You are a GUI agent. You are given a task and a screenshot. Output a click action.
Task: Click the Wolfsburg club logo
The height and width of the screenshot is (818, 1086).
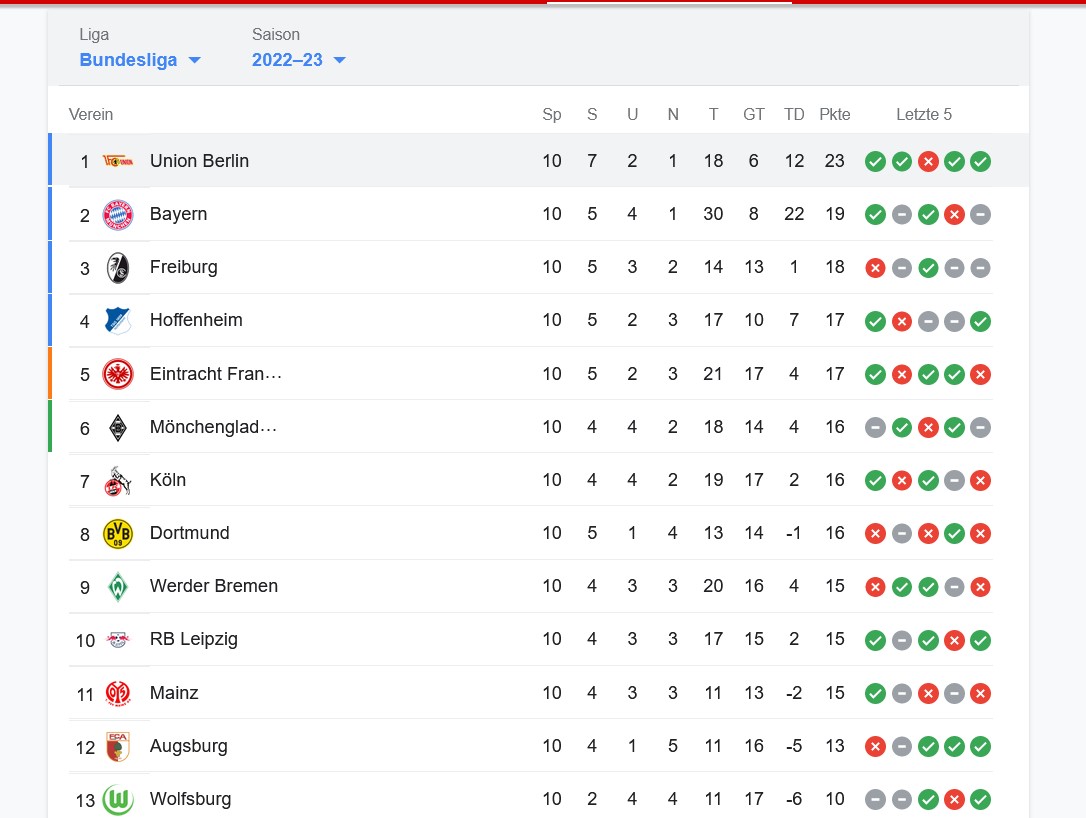(118, 799)
